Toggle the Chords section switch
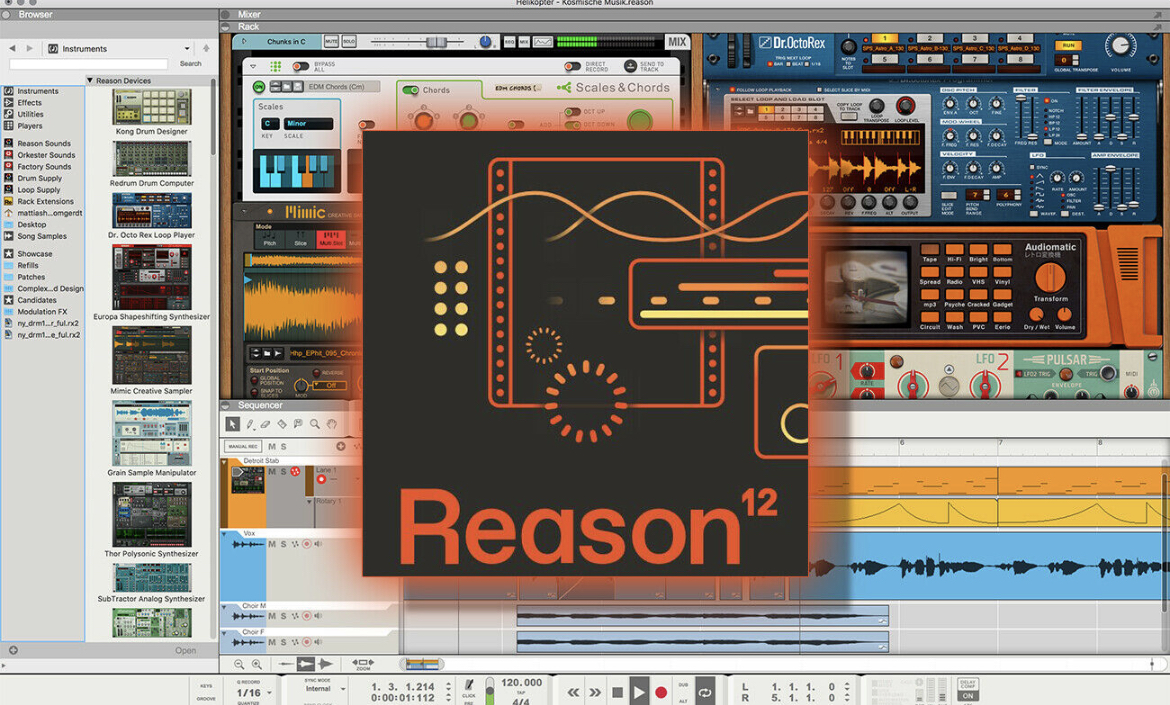This screenshot has width=1170, height=705. [x=410, y=90]
